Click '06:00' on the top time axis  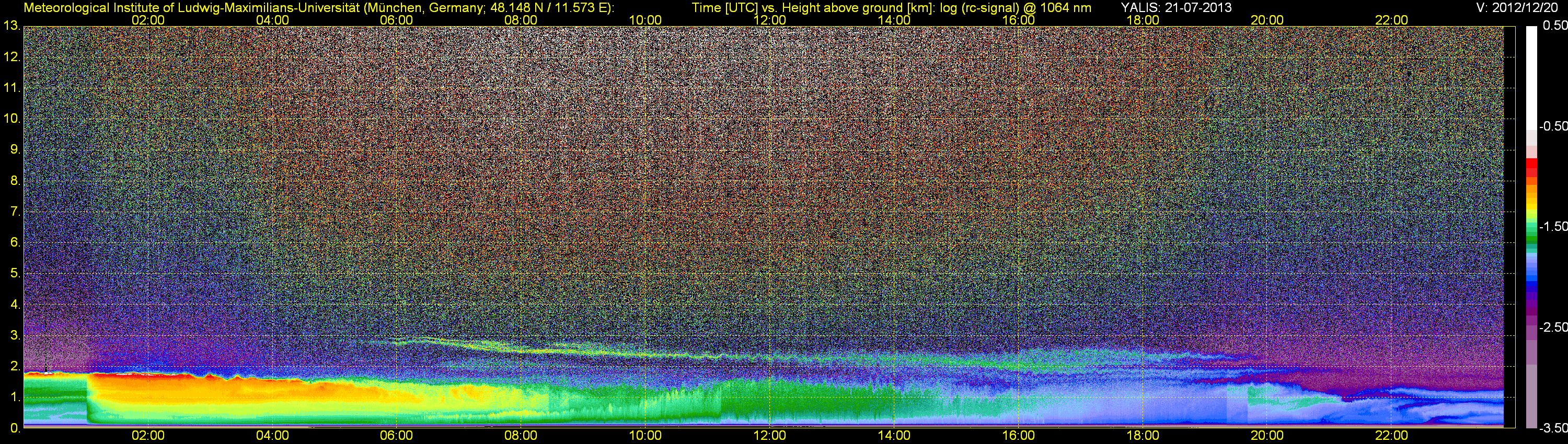(396, 20)
